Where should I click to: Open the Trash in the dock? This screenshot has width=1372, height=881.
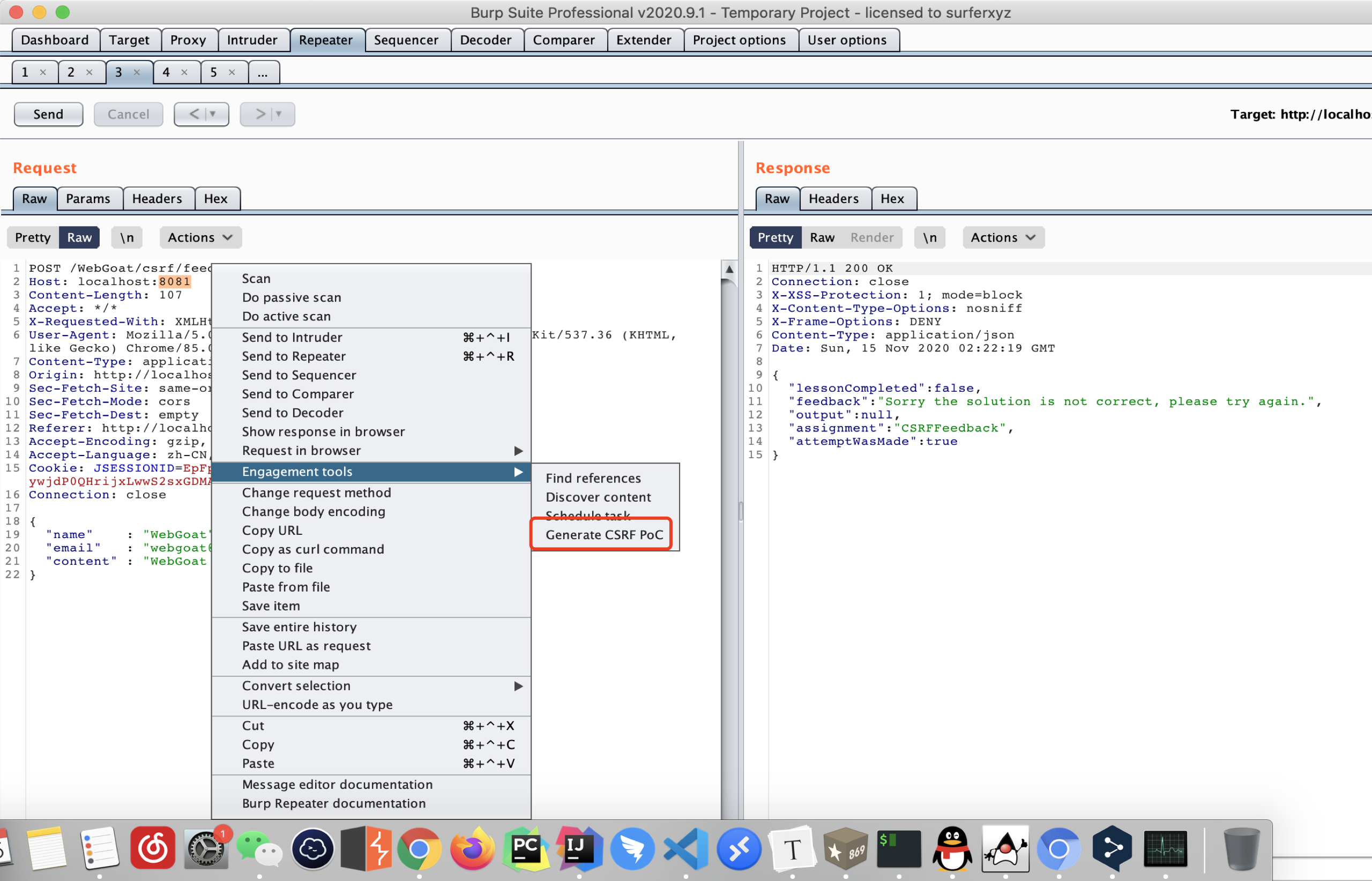coord(1242,848)
